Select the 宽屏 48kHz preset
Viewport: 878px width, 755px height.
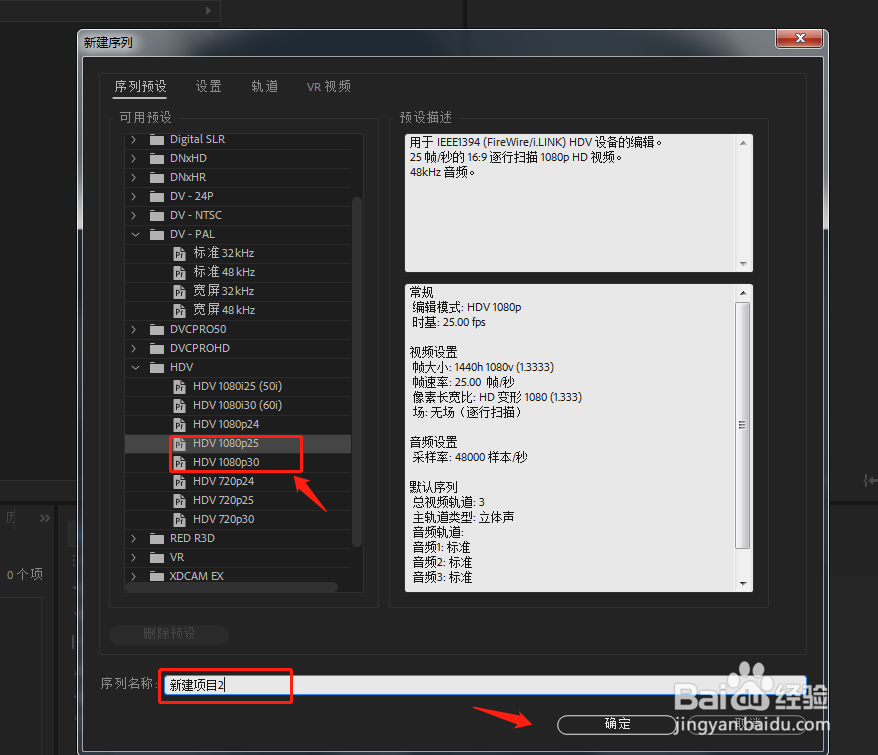click(x=222, y=310)
